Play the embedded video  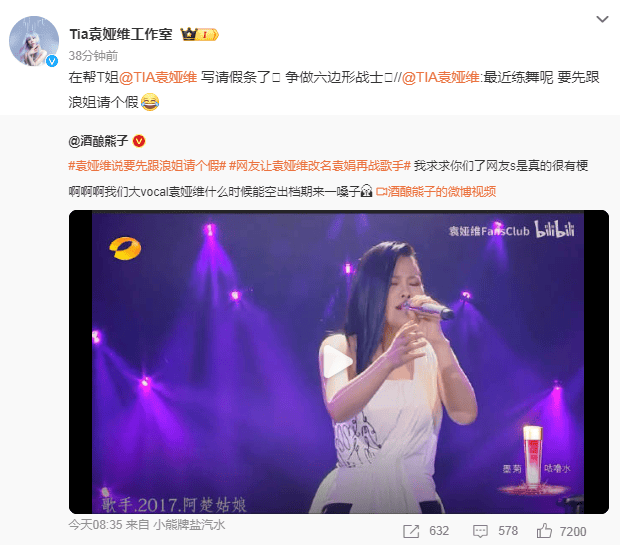pos(338,361)
